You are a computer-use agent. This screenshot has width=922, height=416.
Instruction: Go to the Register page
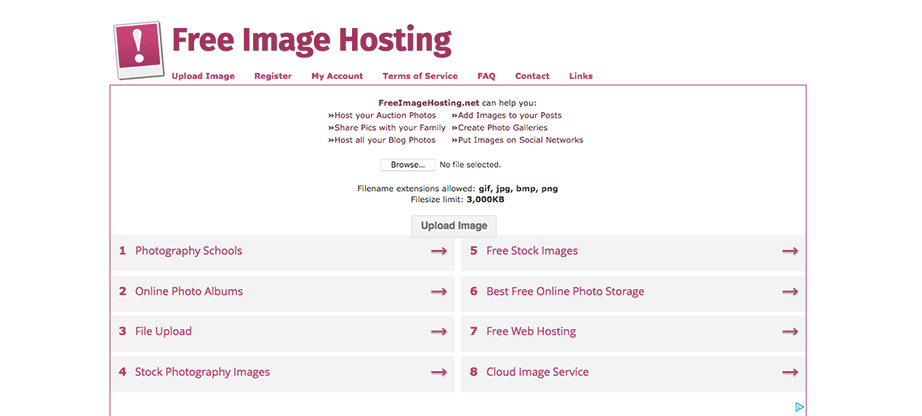(273, 76)
